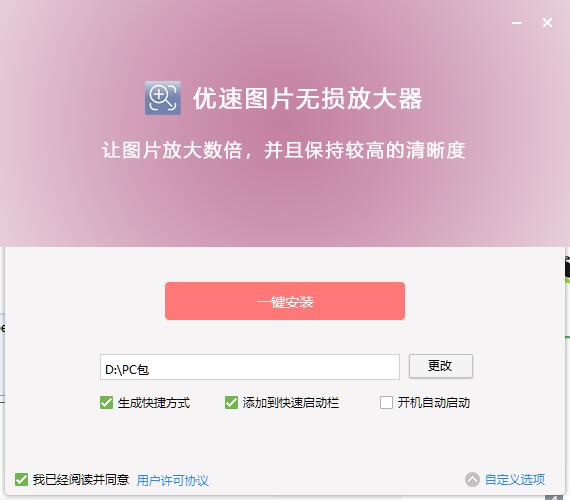Click the 我已经阅读并同意 label text
This screenshot has width=570, height=500.
tap(81, 480)
